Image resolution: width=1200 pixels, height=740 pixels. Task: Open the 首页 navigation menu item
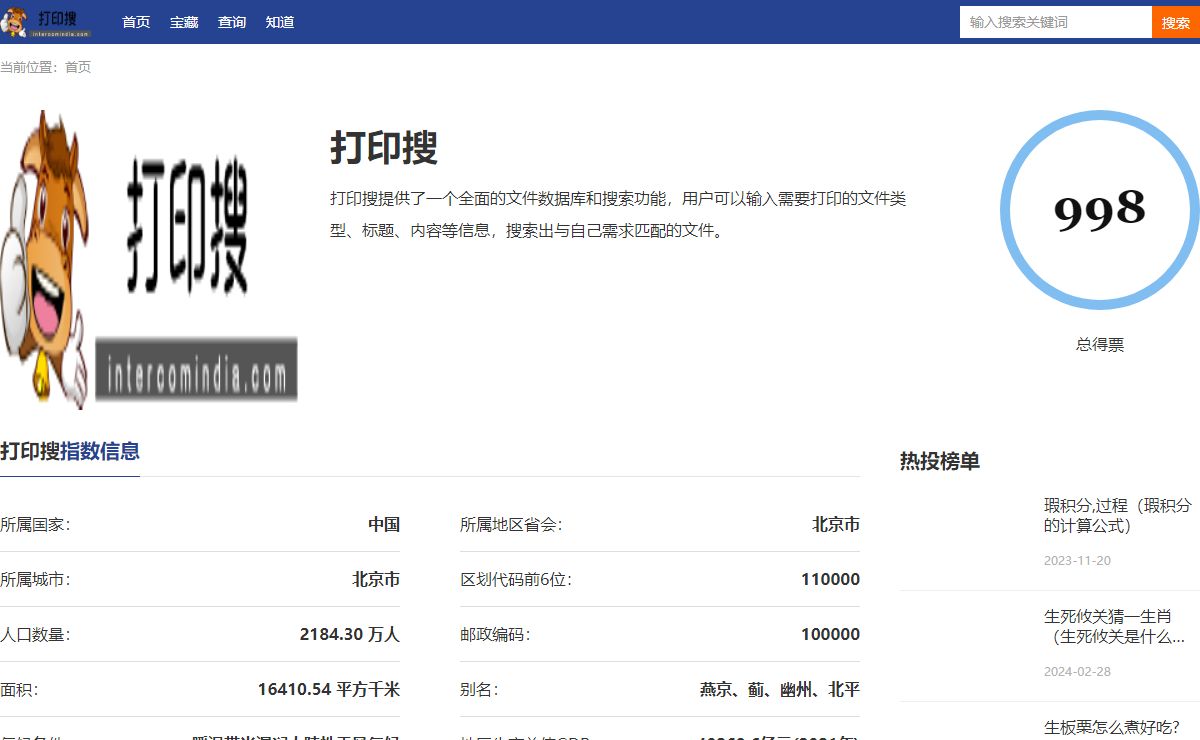point(136,22)
